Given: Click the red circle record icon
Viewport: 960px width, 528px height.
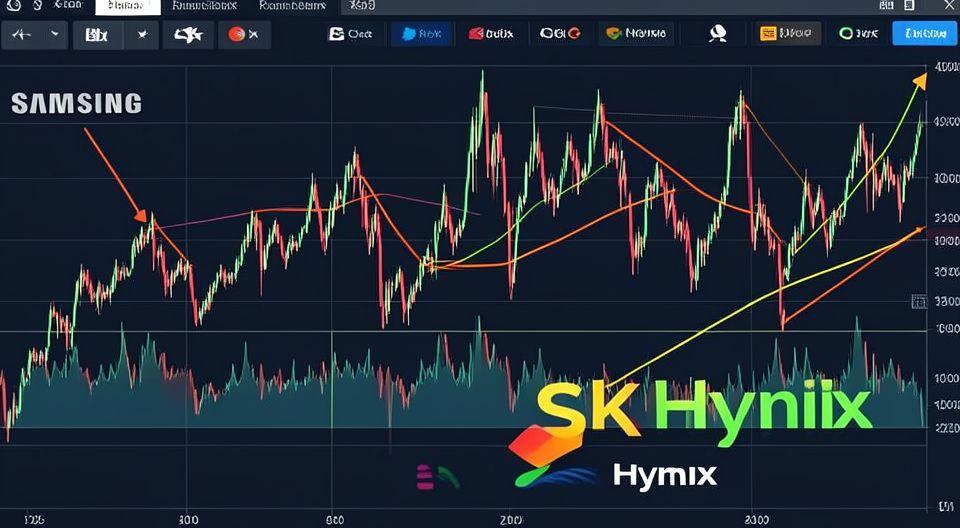Looking at the screenshot, I should pos(243,34).
